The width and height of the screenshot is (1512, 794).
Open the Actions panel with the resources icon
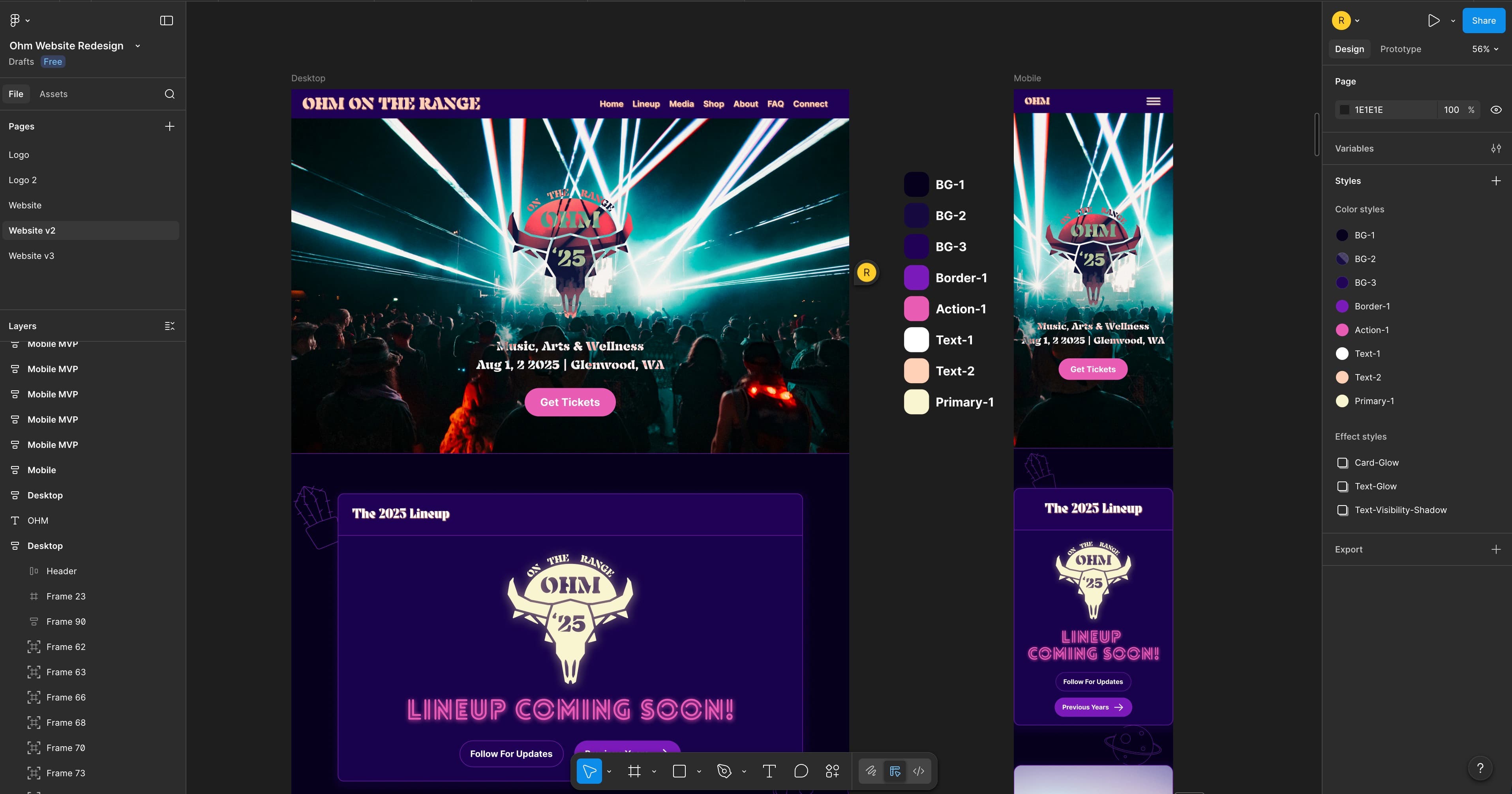(x=832, y=771)
